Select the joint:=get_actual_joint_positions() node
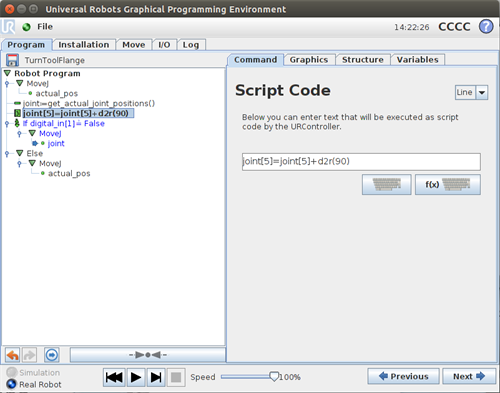Image resolution: width=500 pixels, height=393 pixels. click(x=89, y=103)
